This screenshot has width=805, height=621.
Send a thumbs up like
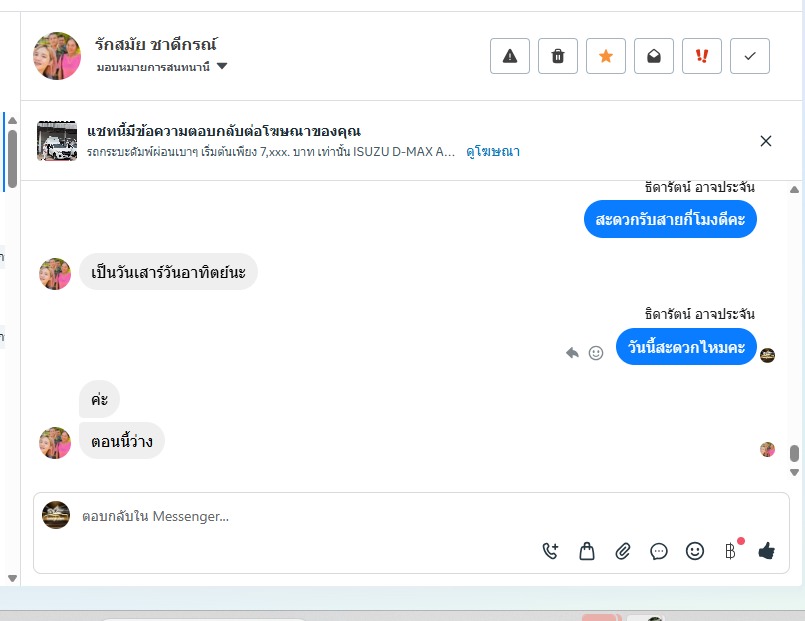[766, 551]
